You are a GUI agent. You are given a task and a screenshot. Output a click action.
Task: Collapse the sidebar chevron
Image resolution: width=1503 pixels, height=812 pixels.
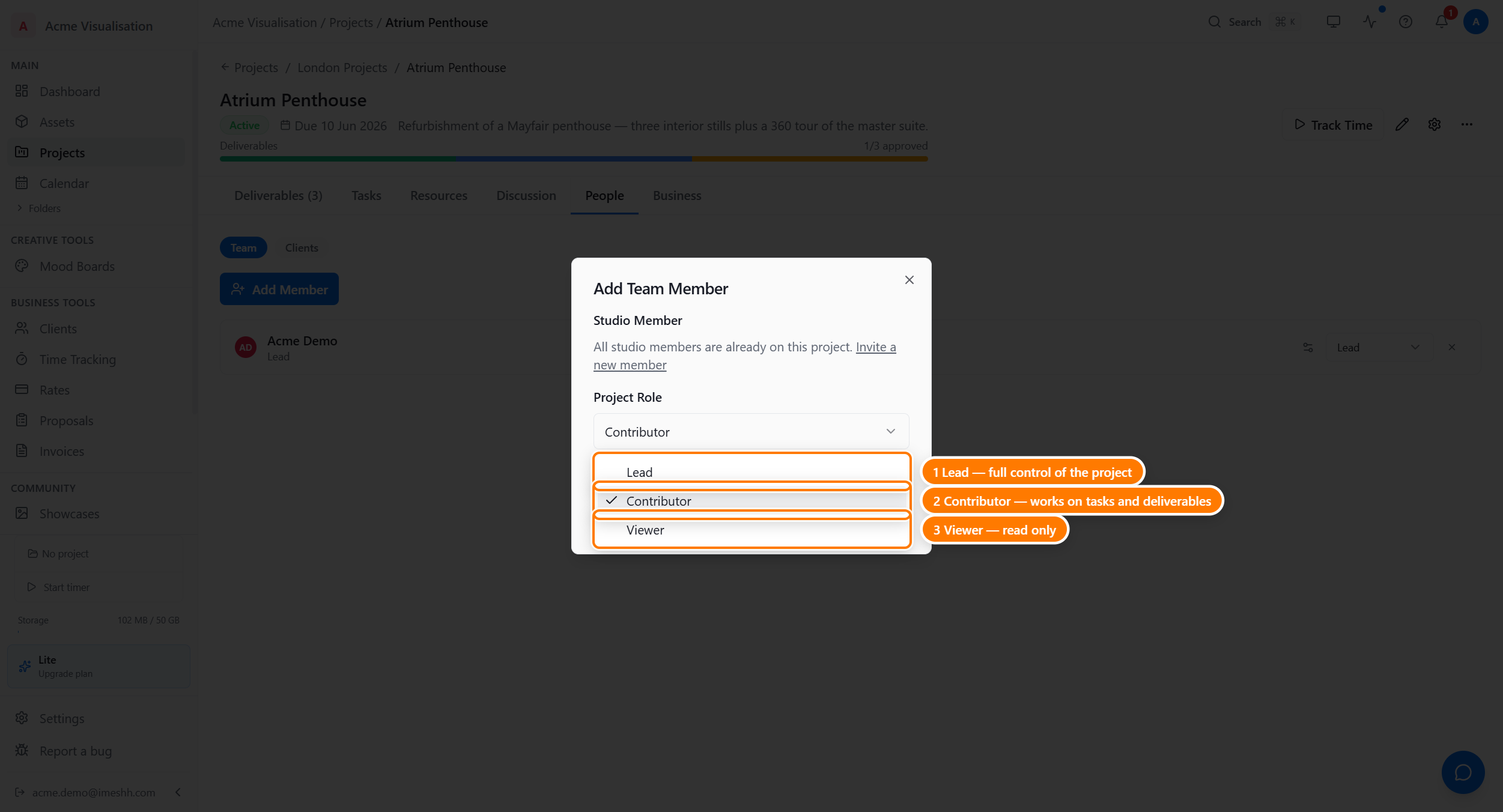[x=178, y=792]
